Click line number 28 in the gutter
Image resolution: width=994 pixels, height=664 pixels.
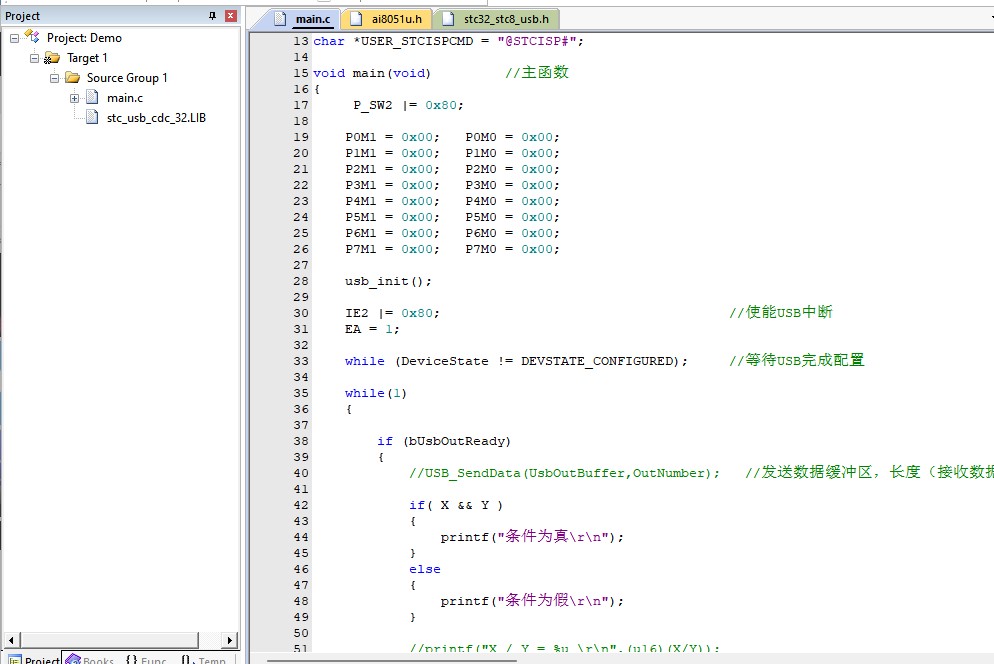[300, 281]
